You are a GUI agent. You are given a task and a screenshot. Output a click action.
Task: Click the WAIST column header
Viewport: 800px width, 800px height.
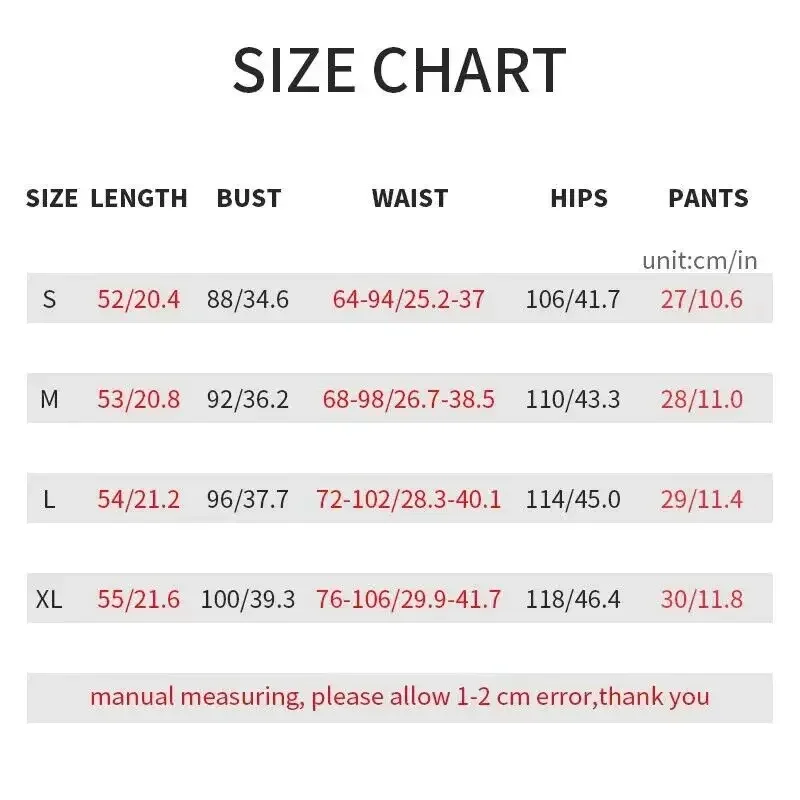point(410,198)
